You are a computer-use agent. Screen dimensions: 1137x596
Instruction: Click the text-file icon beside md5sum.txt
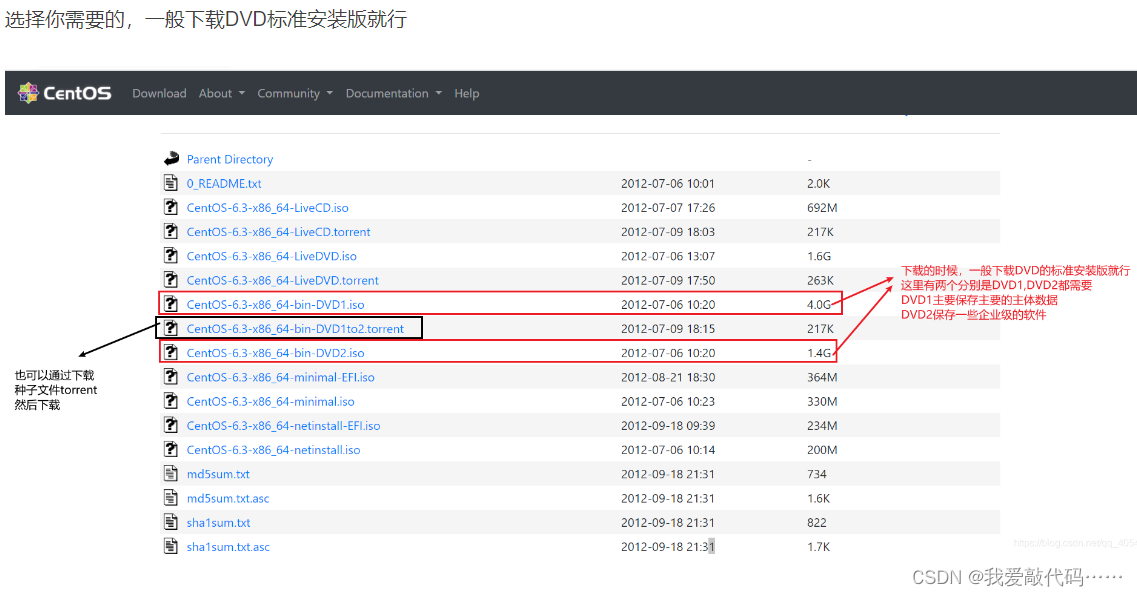(170, 473)
